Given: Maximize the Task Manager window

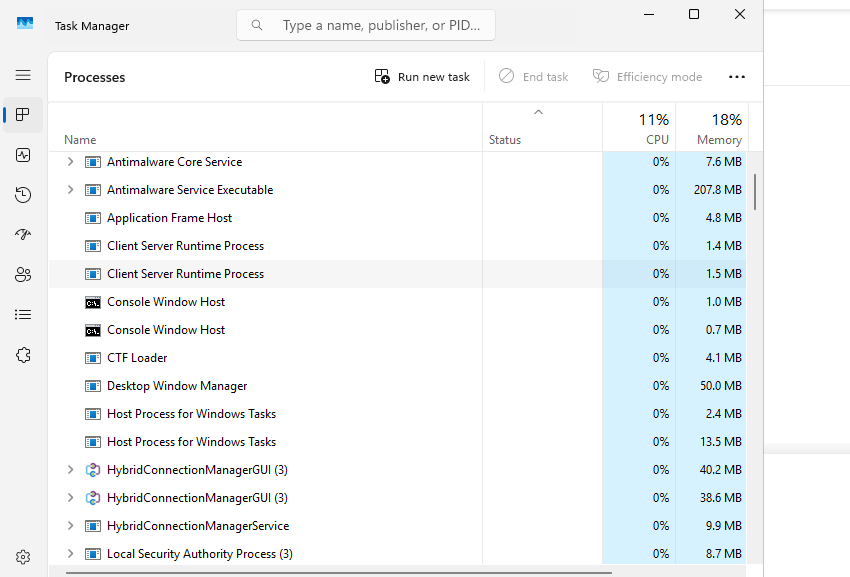Looking at the screenshot, I should tap(694, 14).
